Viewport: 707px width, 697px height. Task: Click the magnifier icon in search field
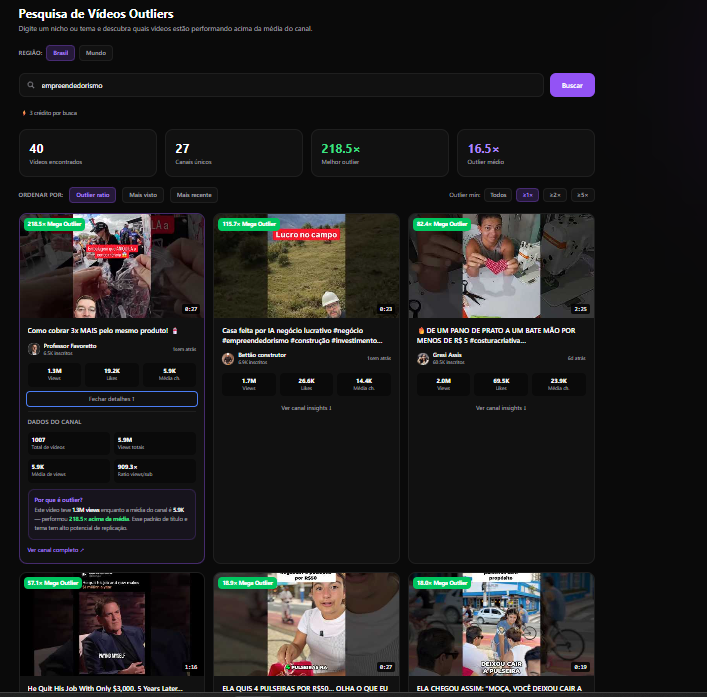click(32, 85)
